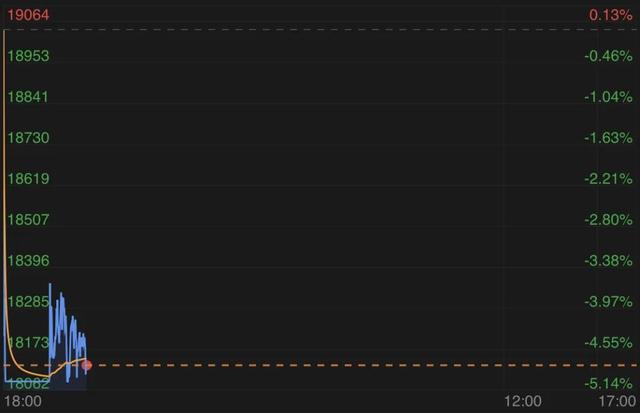Image resolution: width=640 pixels, height=413 pixels.
Task: Click the -2.80% change label
Action: tap(608, 220)
